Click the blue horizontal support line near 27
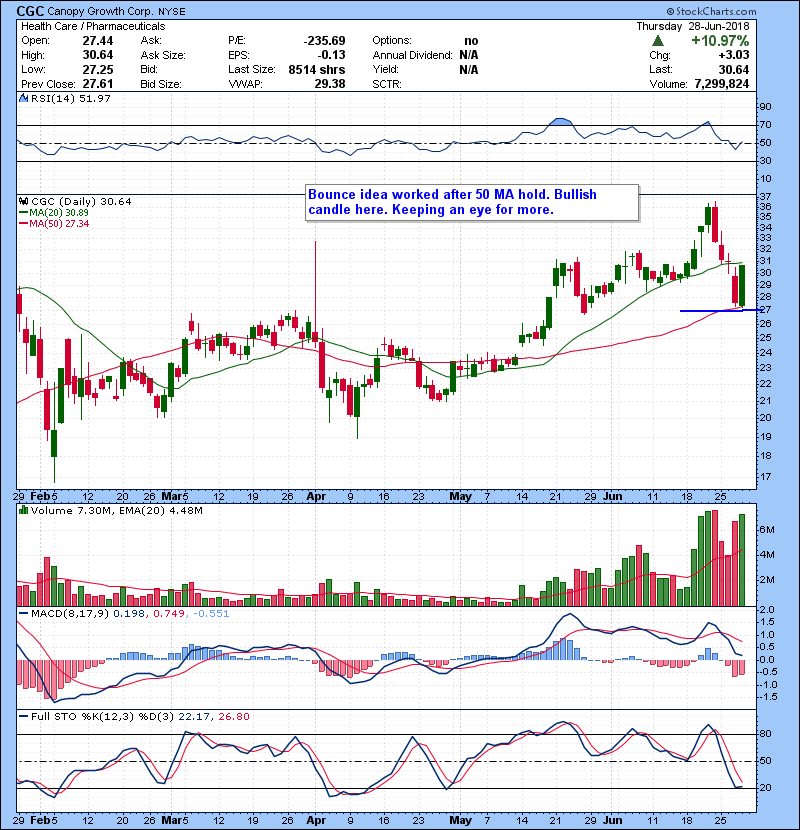 tap(721, 311)
